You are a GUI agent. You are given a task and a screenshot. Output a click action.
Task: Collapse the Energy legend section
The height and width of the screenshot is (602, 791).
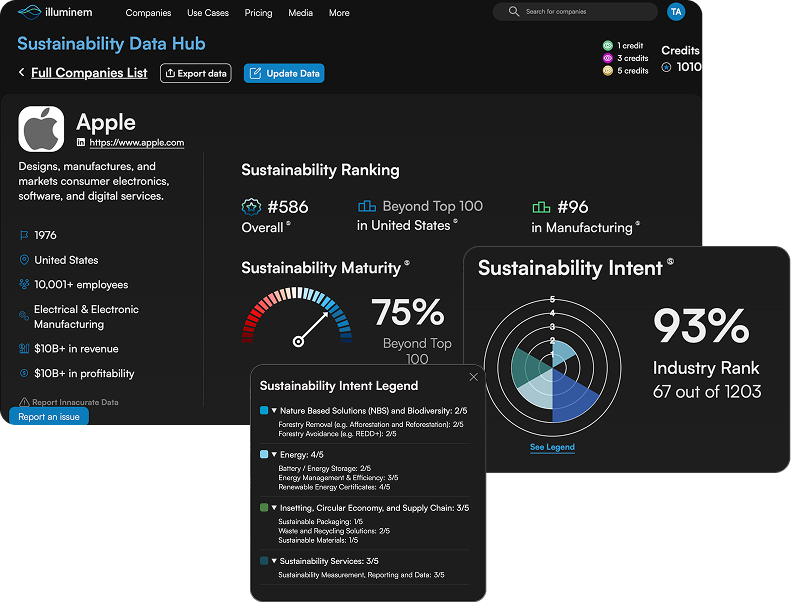pyautogui.click(x=274, y=455)
